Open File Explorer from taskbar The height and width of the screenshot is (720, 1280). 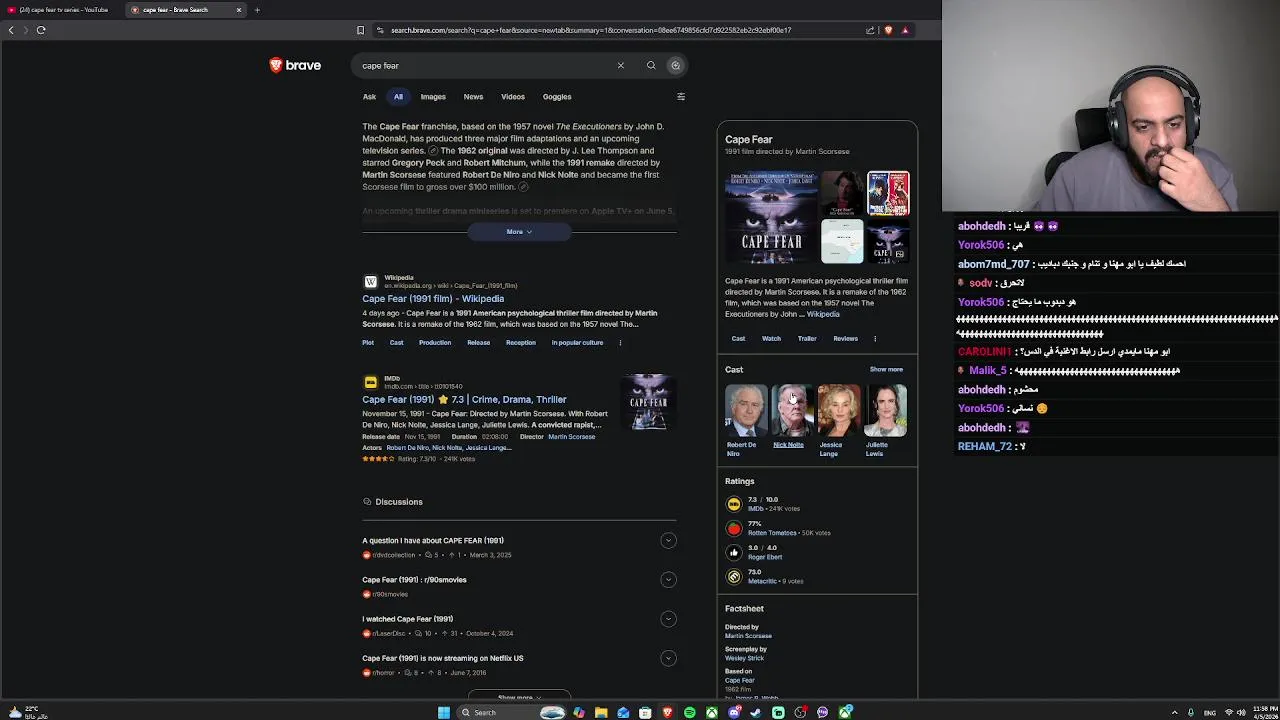601,712
